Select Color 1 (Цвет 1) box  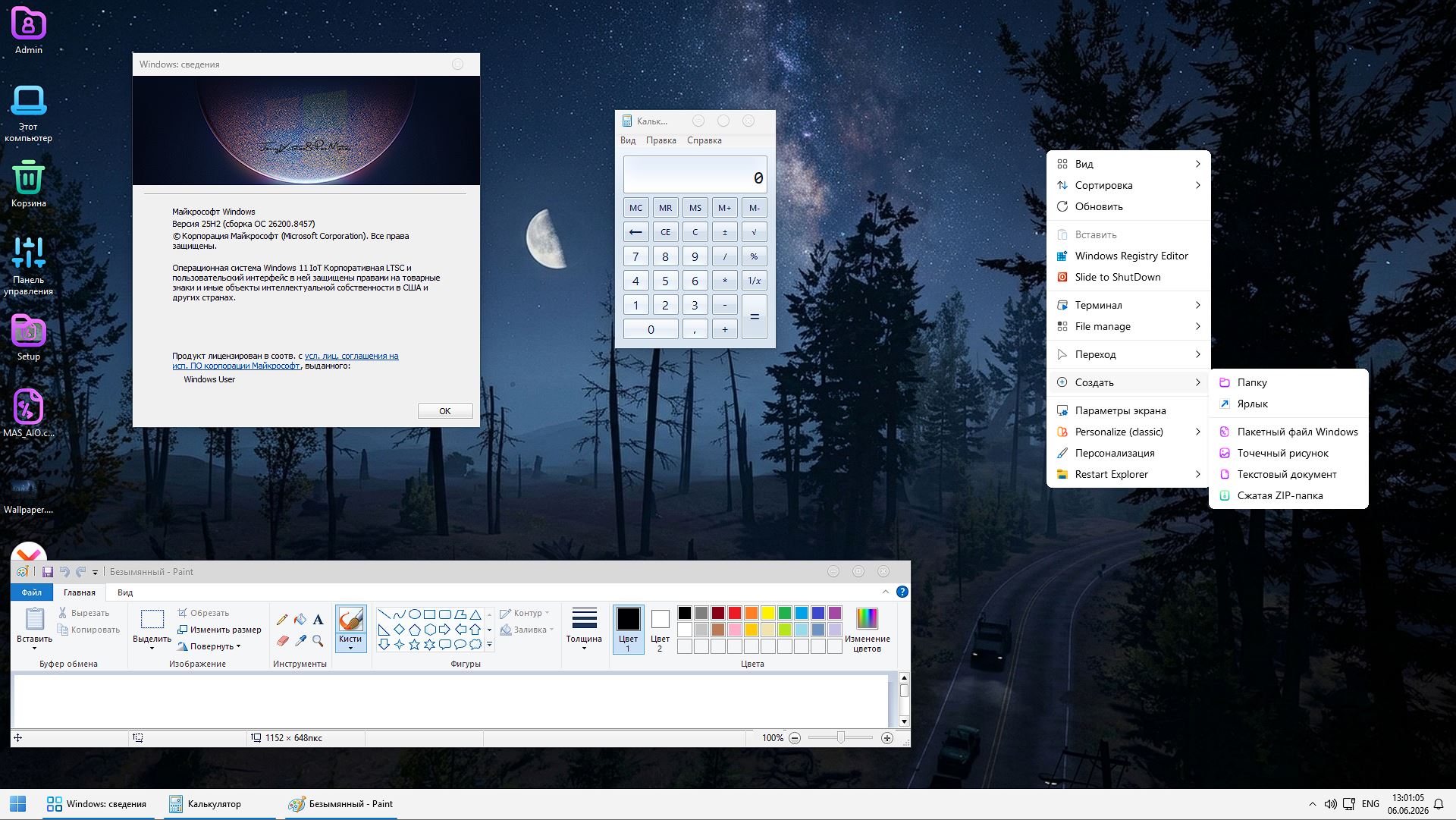[628, 629]
